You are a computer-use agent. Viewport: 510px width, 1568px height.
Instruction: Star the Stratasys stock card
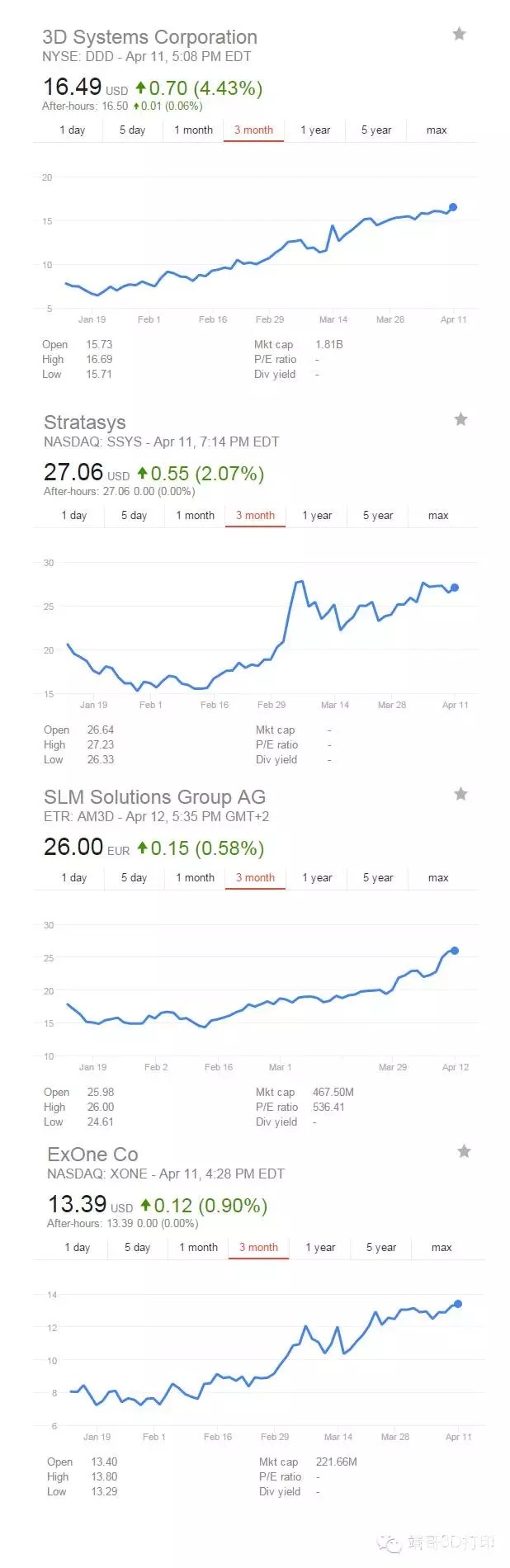point(461,419)
